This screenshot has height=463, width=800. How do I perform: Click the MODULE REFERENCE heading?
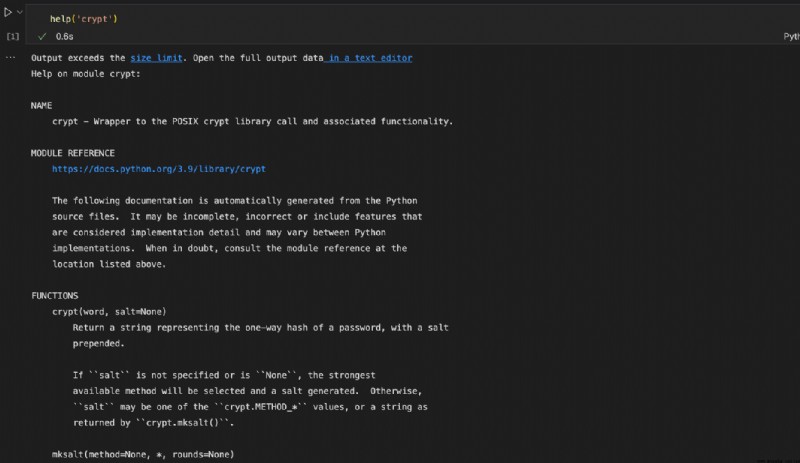click(72, 153)
